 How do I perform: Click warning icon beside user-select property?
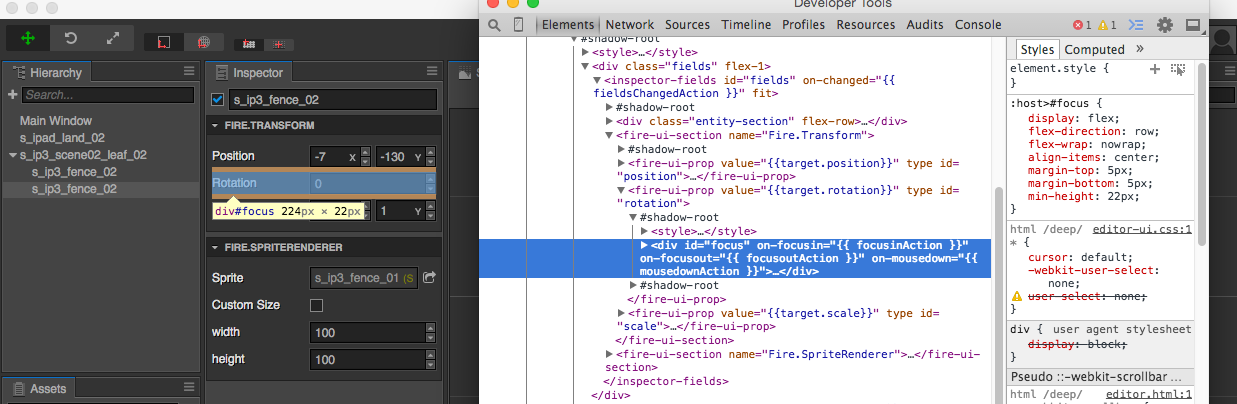point(1017,297)
